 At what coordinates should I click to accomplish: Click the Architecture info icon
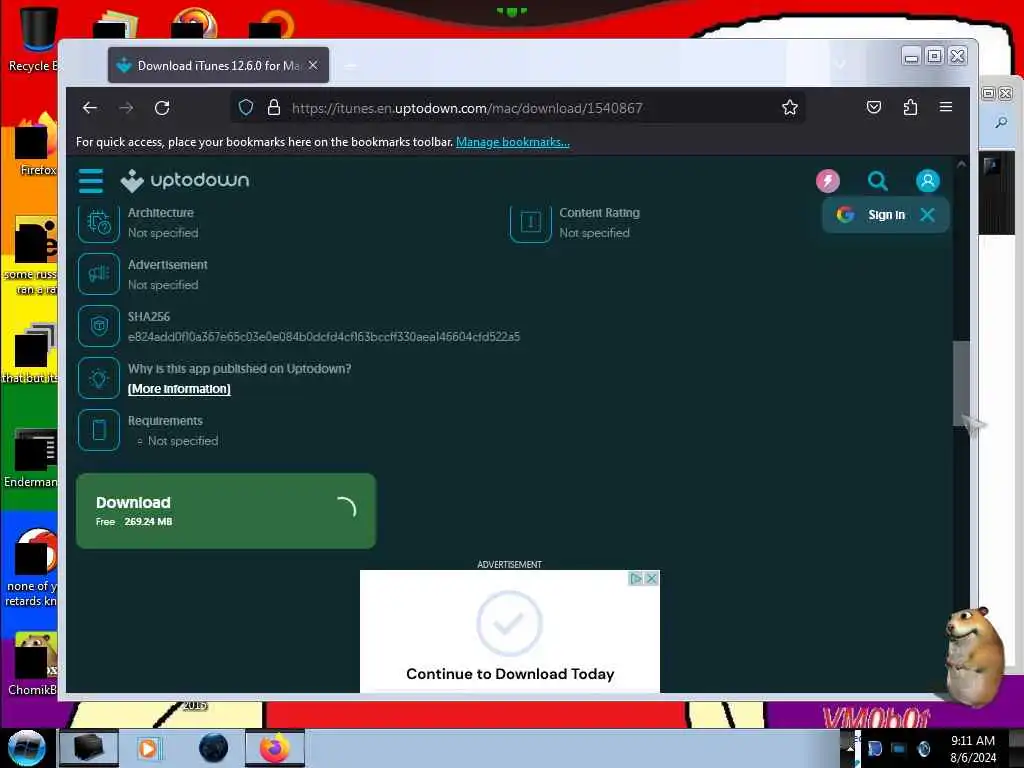pos(99,223)
